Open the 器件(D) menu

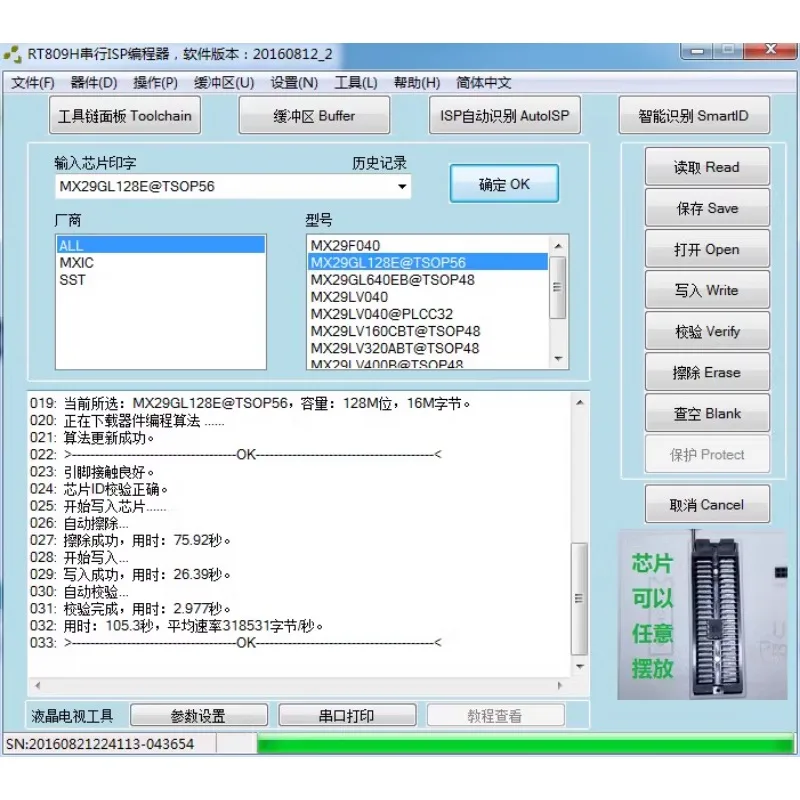(x=94, y=83)
